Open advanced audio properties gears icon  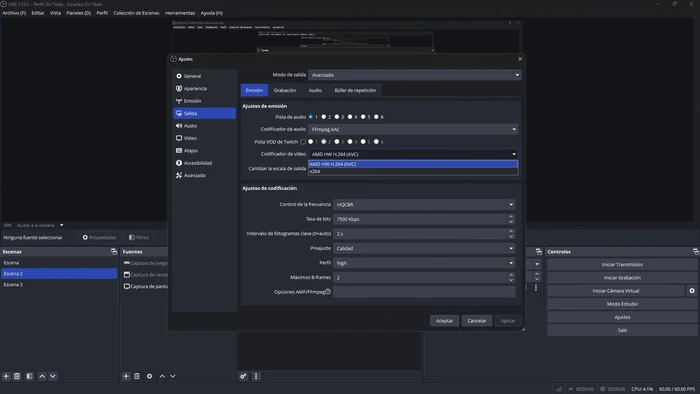pyautogui.click(x=243, y=376)
